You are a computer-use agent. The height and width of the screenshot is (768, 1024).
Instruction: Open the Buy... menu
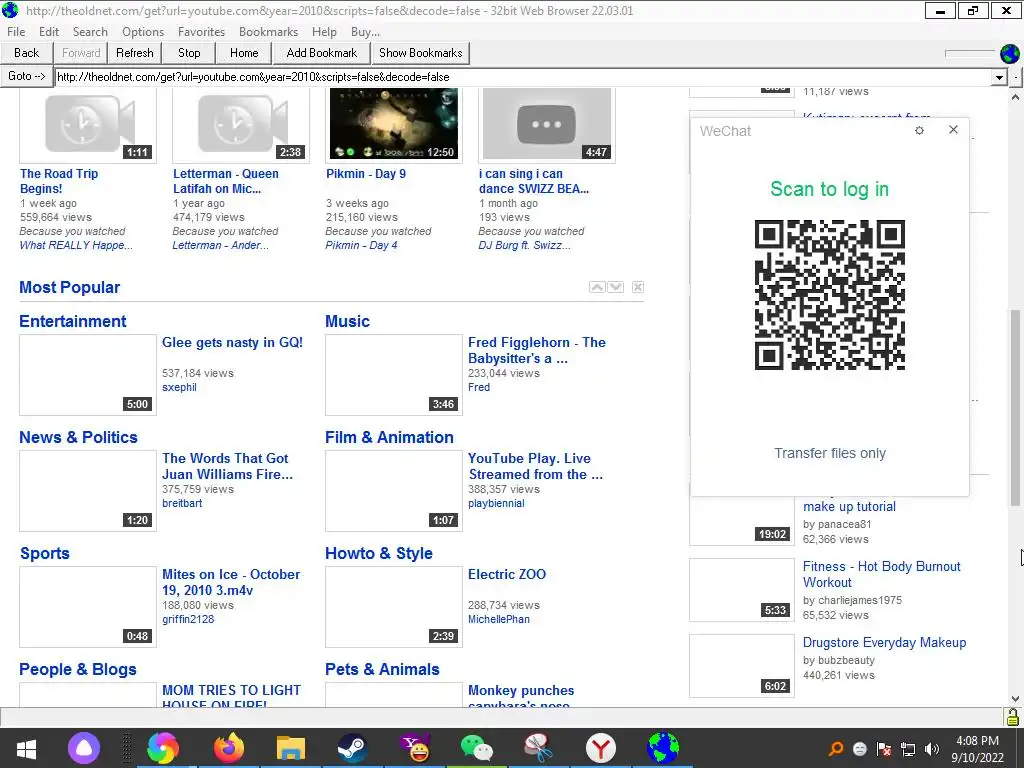coord(365,32)
